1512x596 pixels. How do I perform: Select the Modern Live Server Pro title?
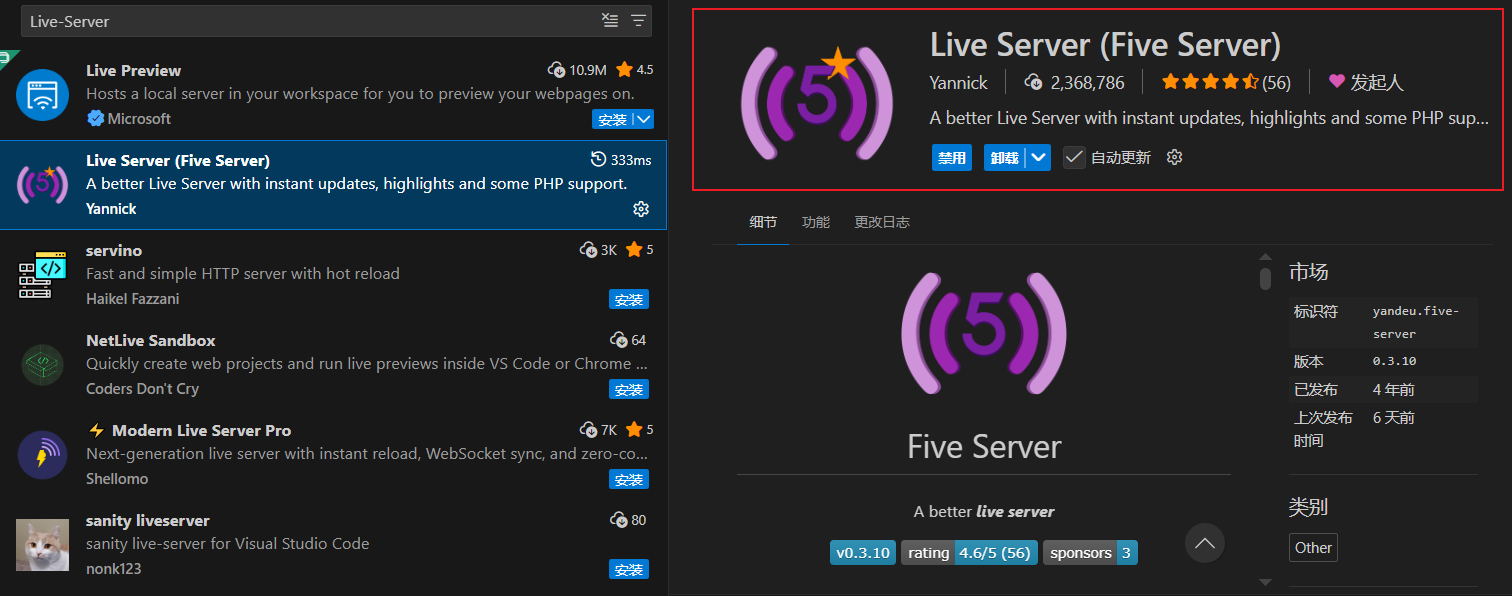coord(201,430)
